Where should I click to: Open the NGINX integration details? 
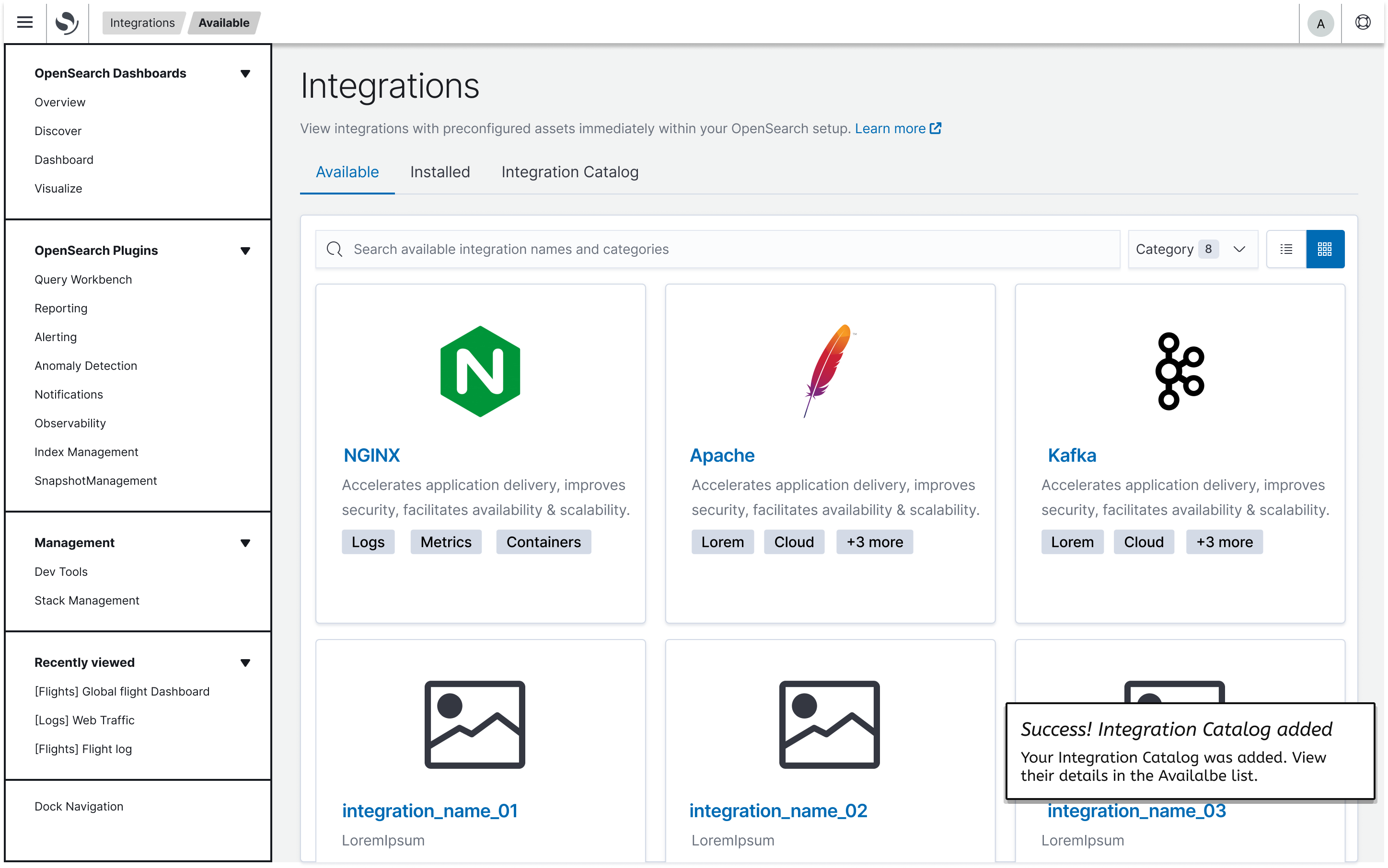(371, 455)
